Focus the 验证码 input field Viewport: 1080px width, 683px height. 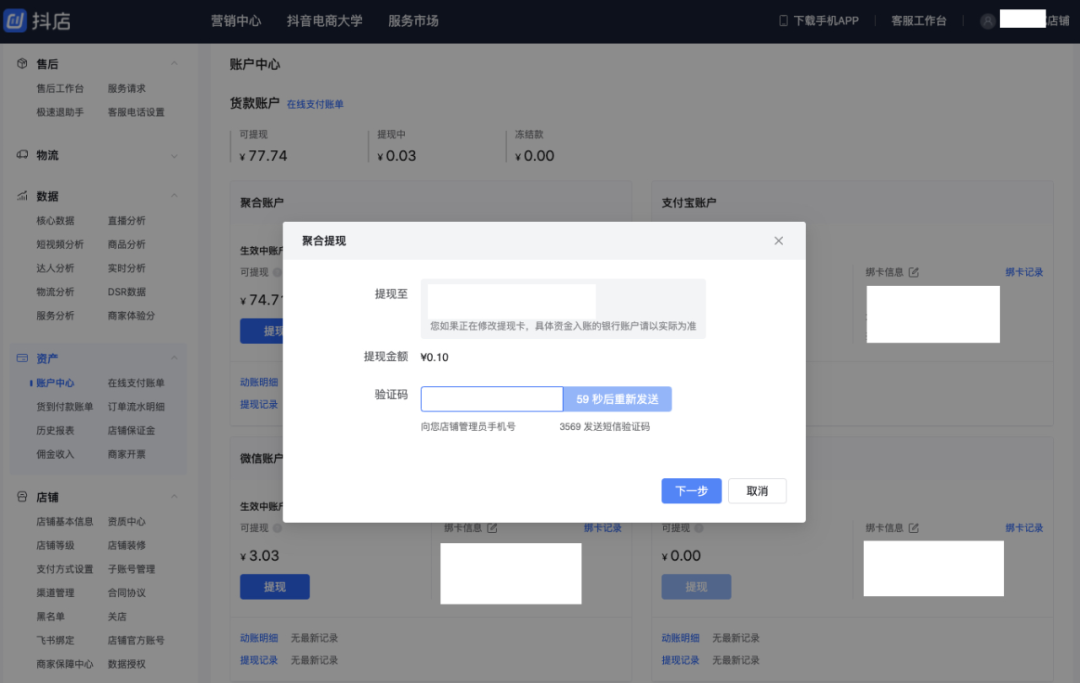(x=492, y=399)
